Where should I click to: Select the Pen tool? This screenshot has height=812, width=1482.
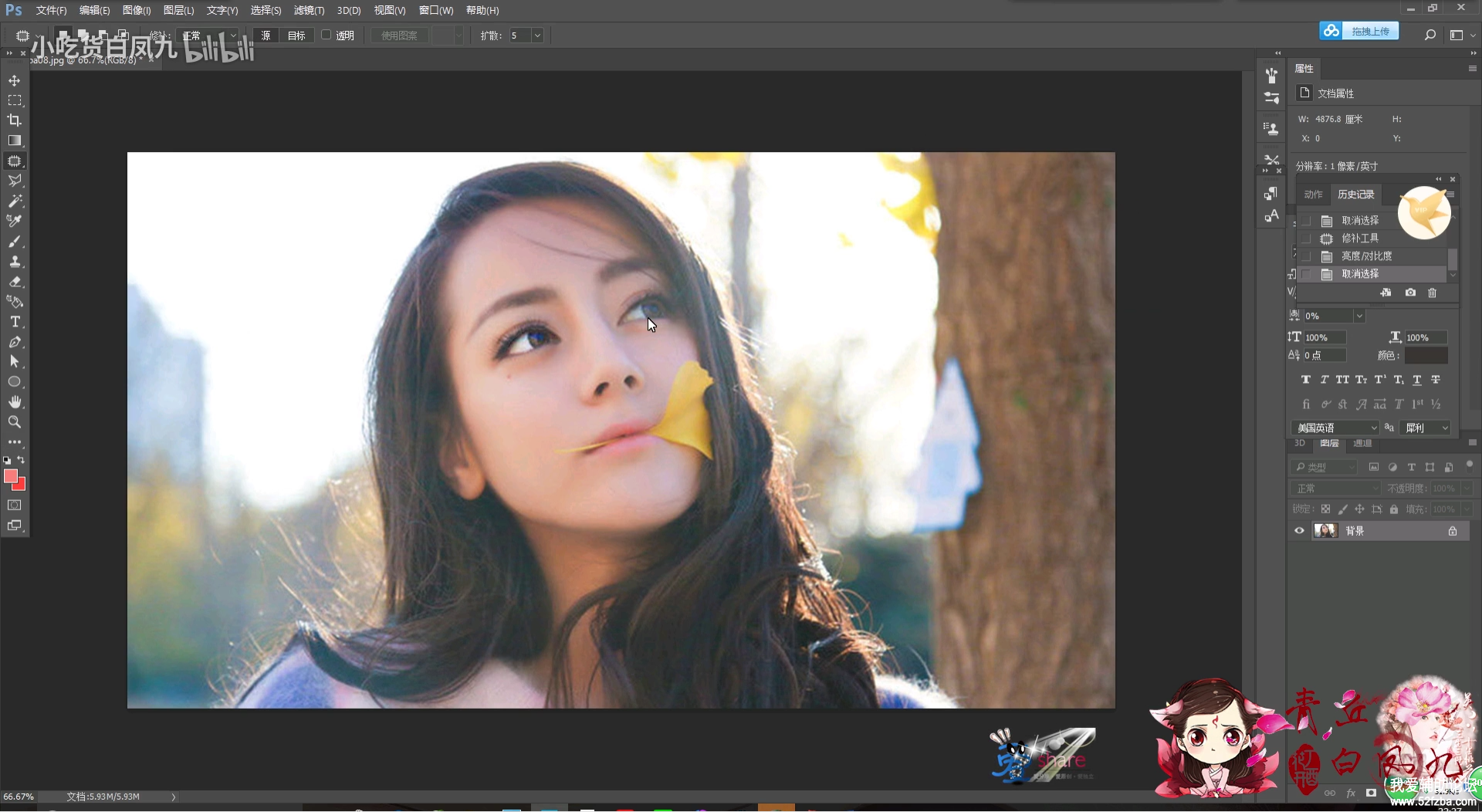pos(15,342)
